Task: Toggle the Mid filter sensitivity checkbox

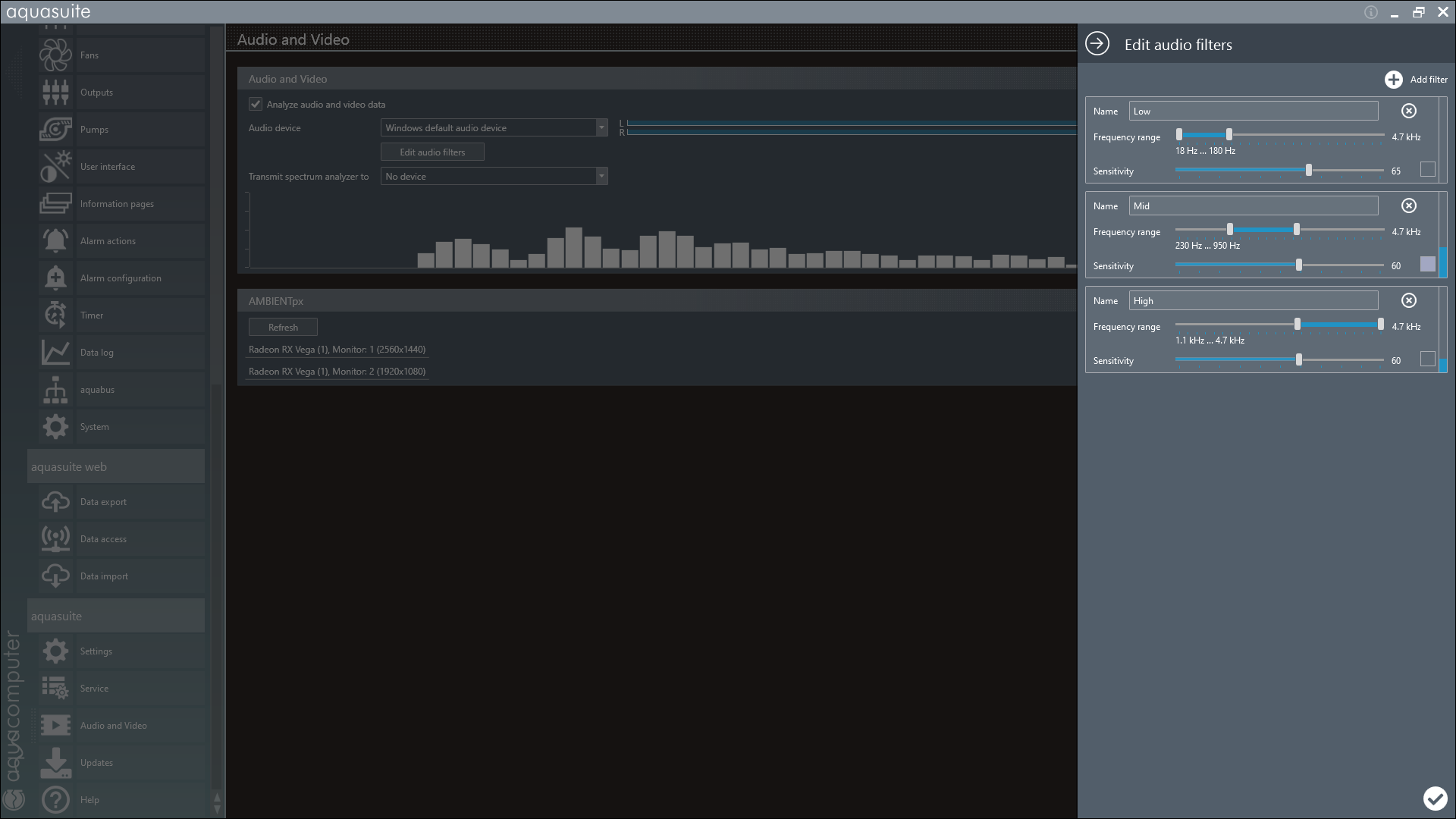Action: (1427, 264)
